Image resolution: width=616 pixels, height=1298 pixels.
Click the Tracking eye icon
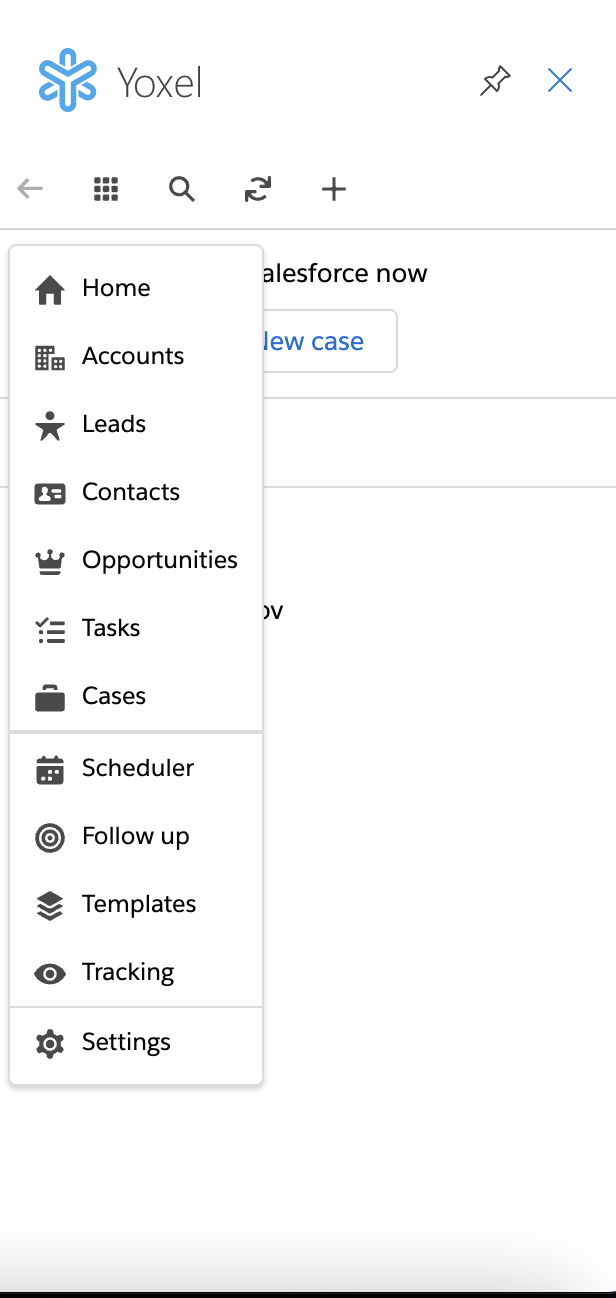pyautogui.click(x=50, y=973)
